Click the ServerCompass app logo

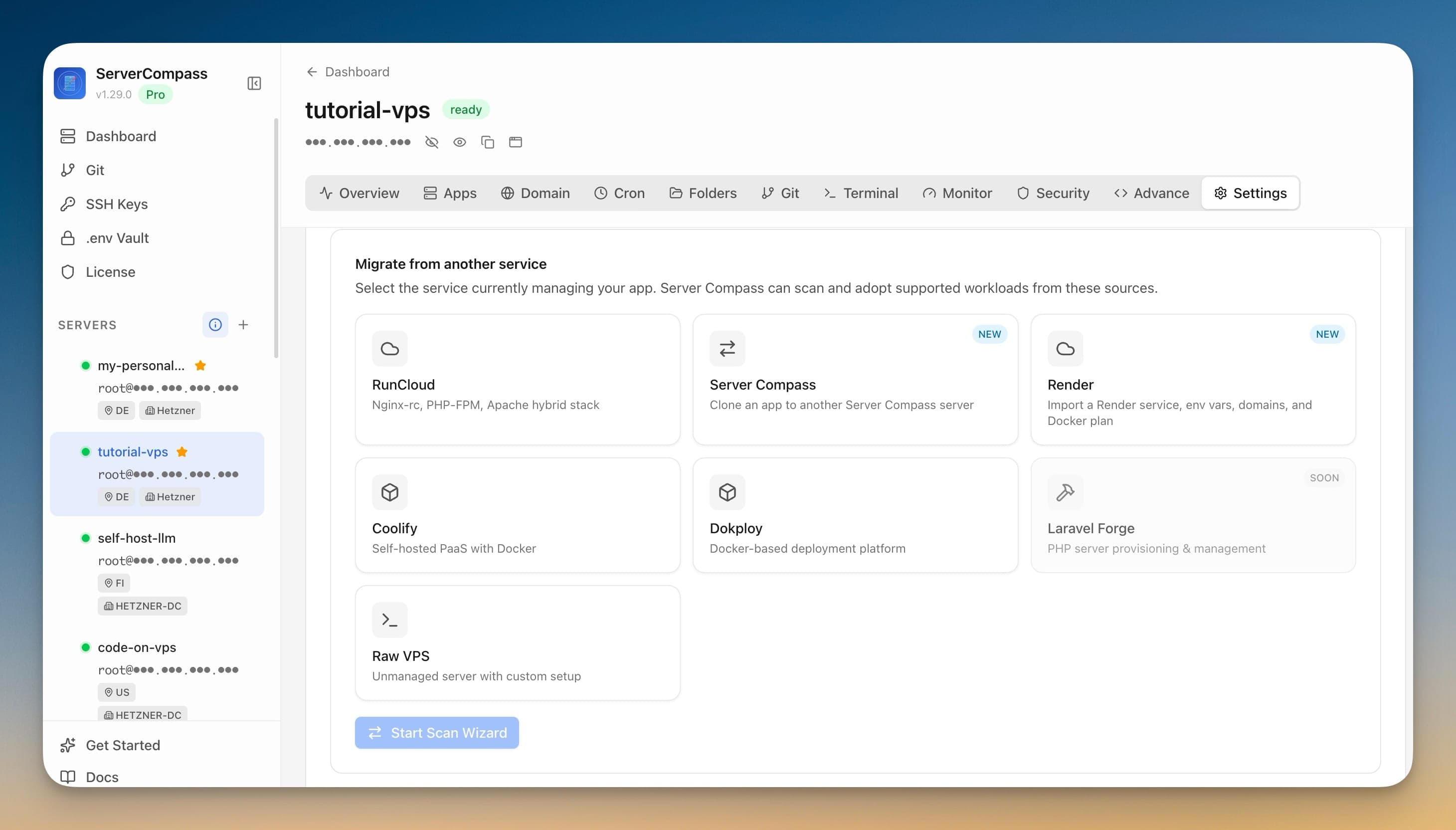(69, 83)
